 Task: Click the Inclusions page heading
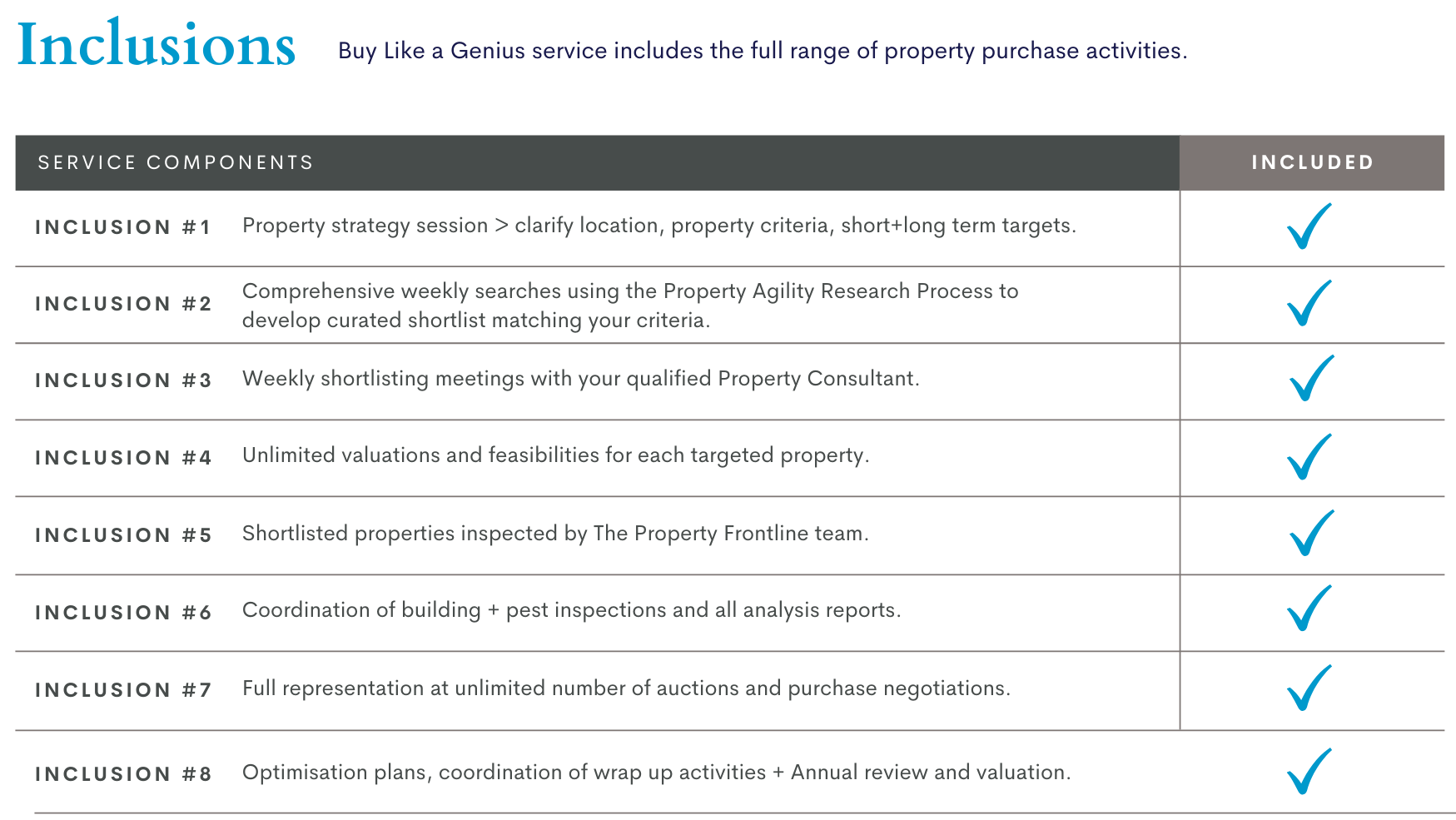pyautogui.click(x=157, y=45)
